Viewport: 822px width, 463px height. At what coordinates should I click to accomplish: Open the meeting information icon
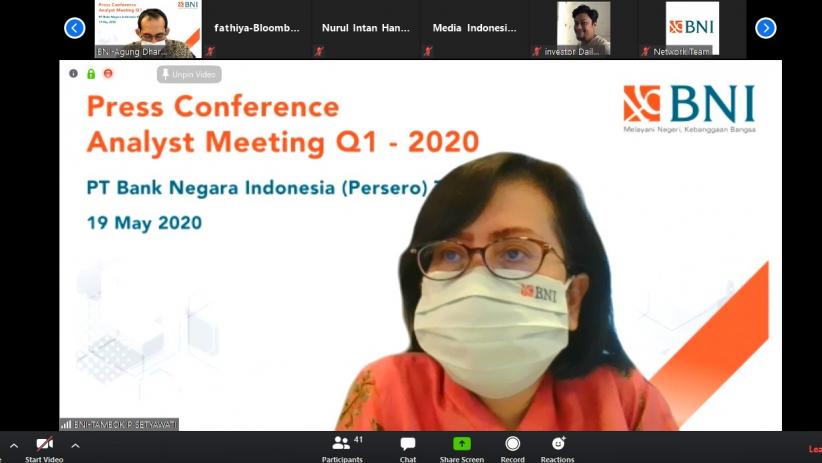[x=73, y=73]
